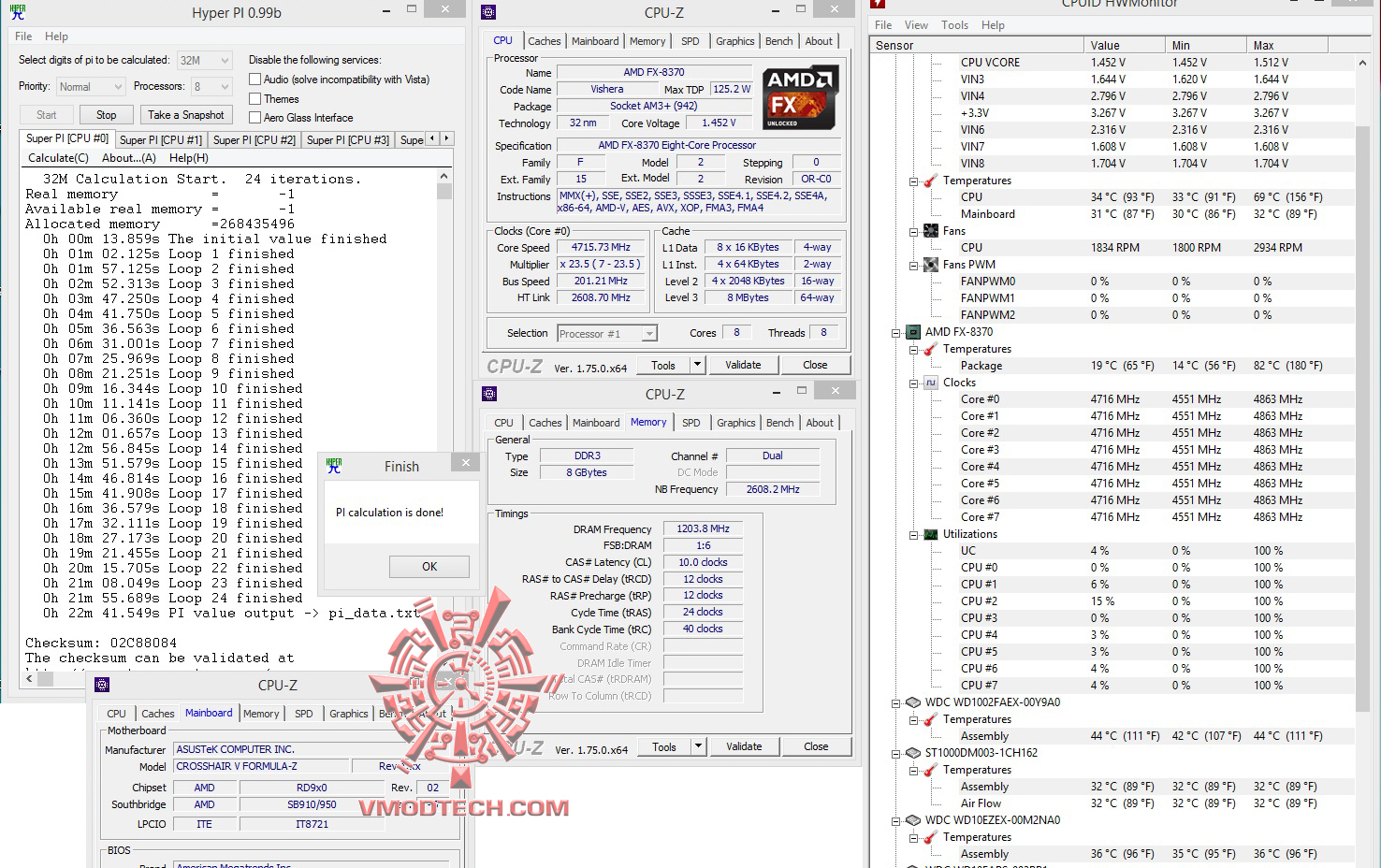Click thermometer icon under AMD FX-8370 Temperatures

click(931, 349)
